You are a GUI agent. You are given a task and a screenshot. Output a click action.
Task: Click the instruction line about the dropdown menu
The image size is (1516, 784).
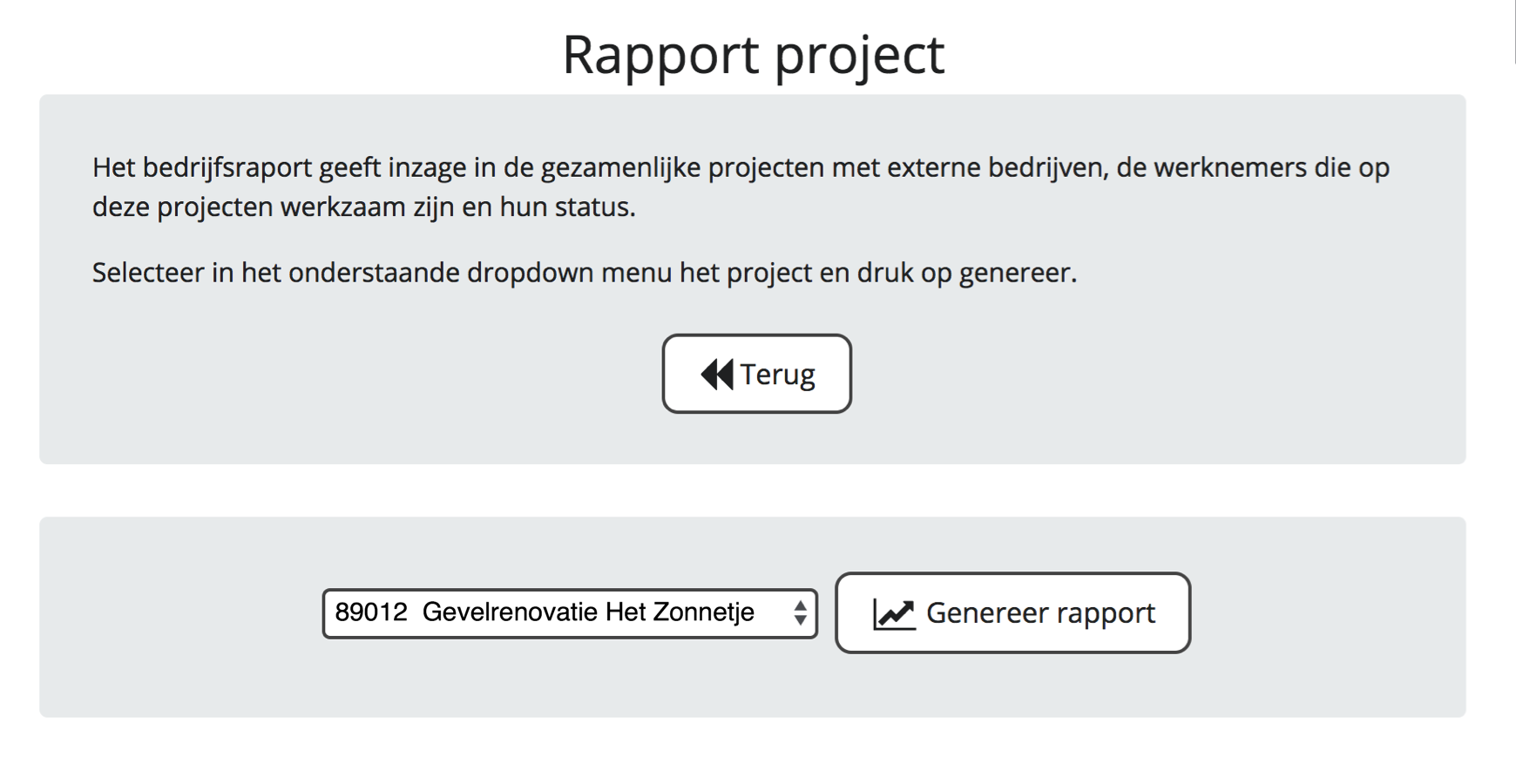coord(585,273)
